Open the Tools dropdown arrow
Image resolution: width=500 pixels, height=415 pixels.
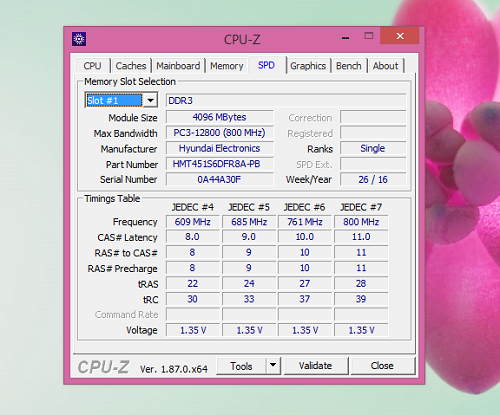click(273, 365)
